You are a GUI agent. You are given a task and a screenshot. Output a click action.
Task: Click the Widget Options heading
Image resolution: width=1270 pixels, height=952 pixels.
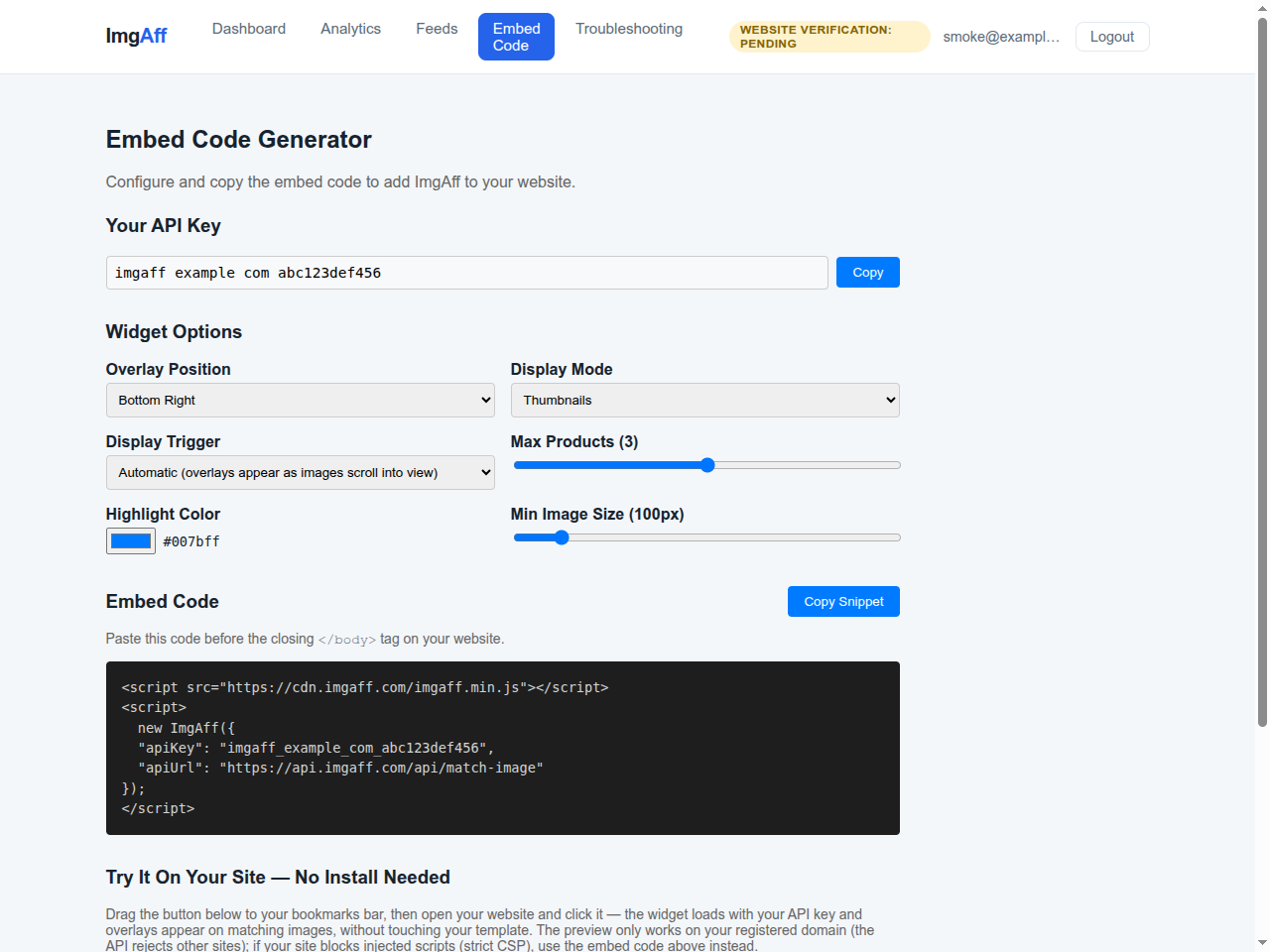[x=174, y=332]
